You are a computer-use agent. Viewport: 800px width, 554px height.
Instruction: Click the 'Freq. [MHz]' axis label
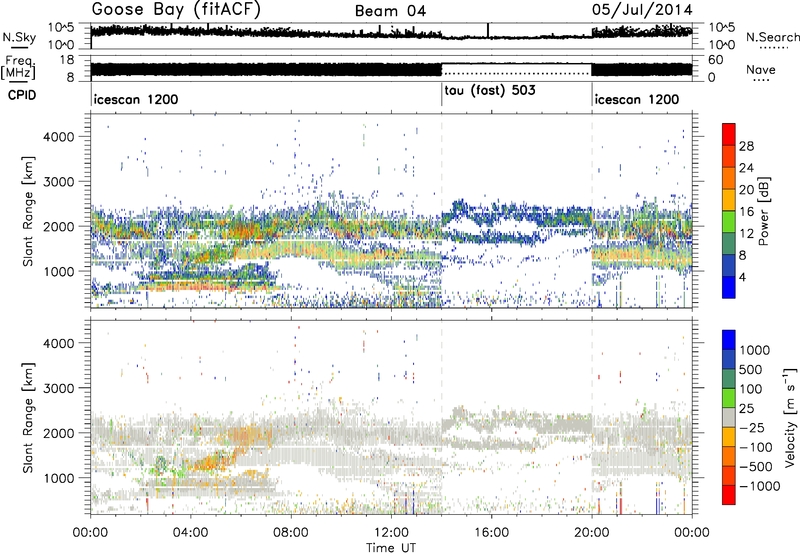(18, 67)
